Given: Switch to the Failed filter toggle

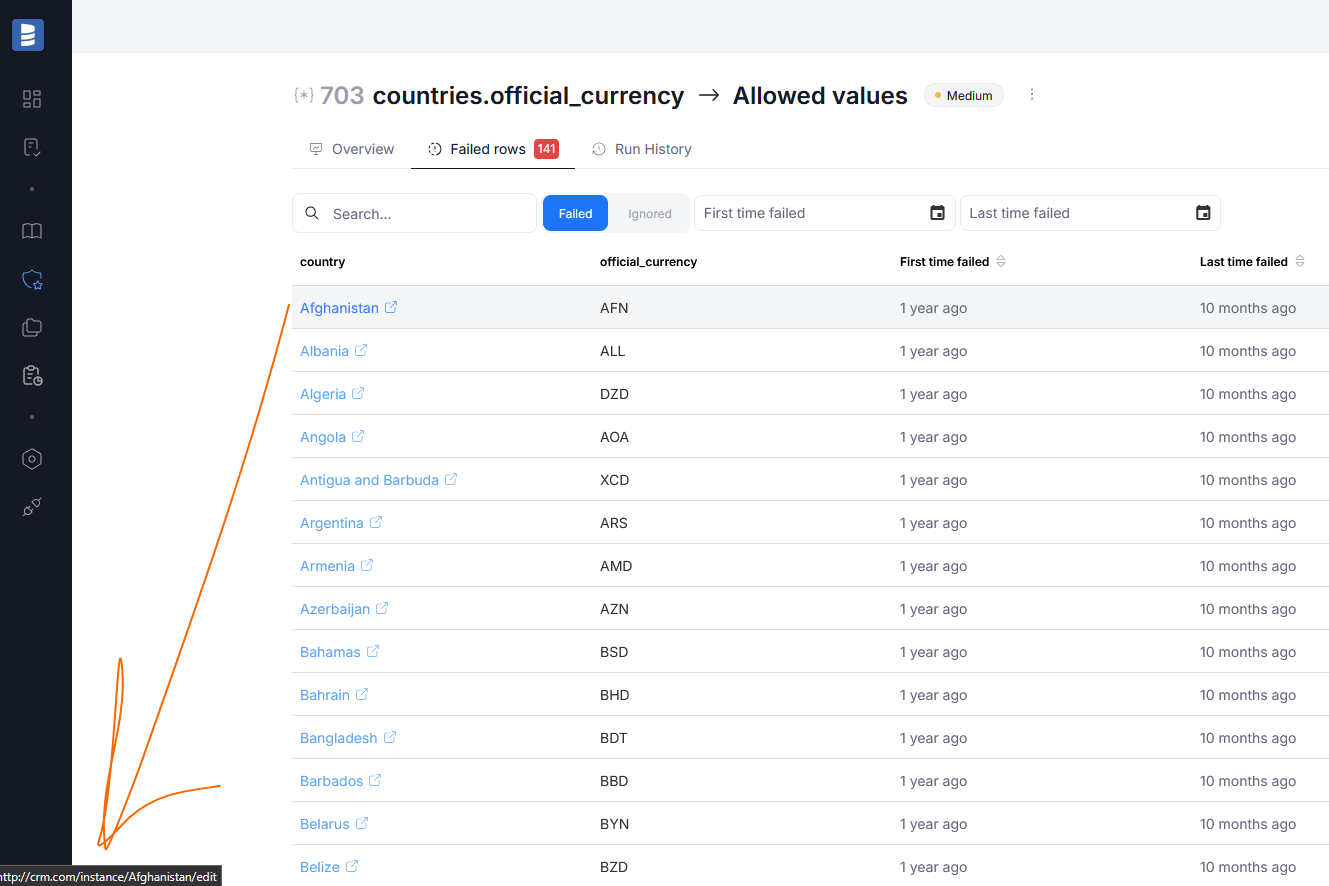Looking at the screenshot, I should [x=575, y=213].
